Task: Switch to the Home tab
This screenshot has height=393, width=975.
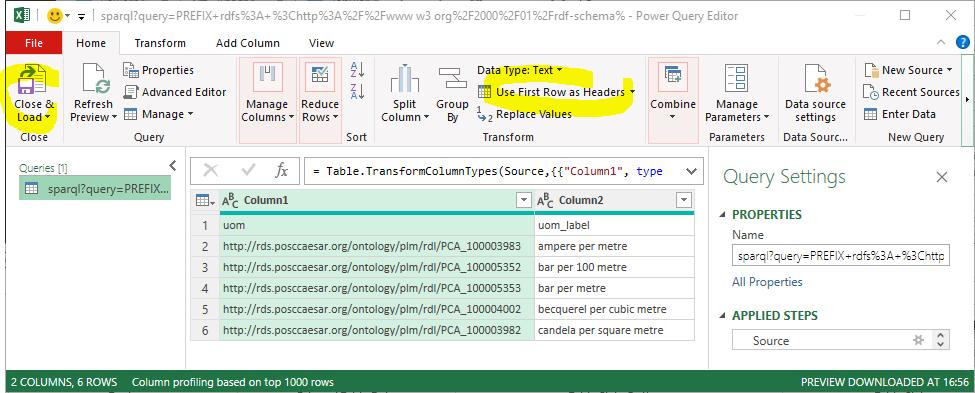Action: [91, 43]
